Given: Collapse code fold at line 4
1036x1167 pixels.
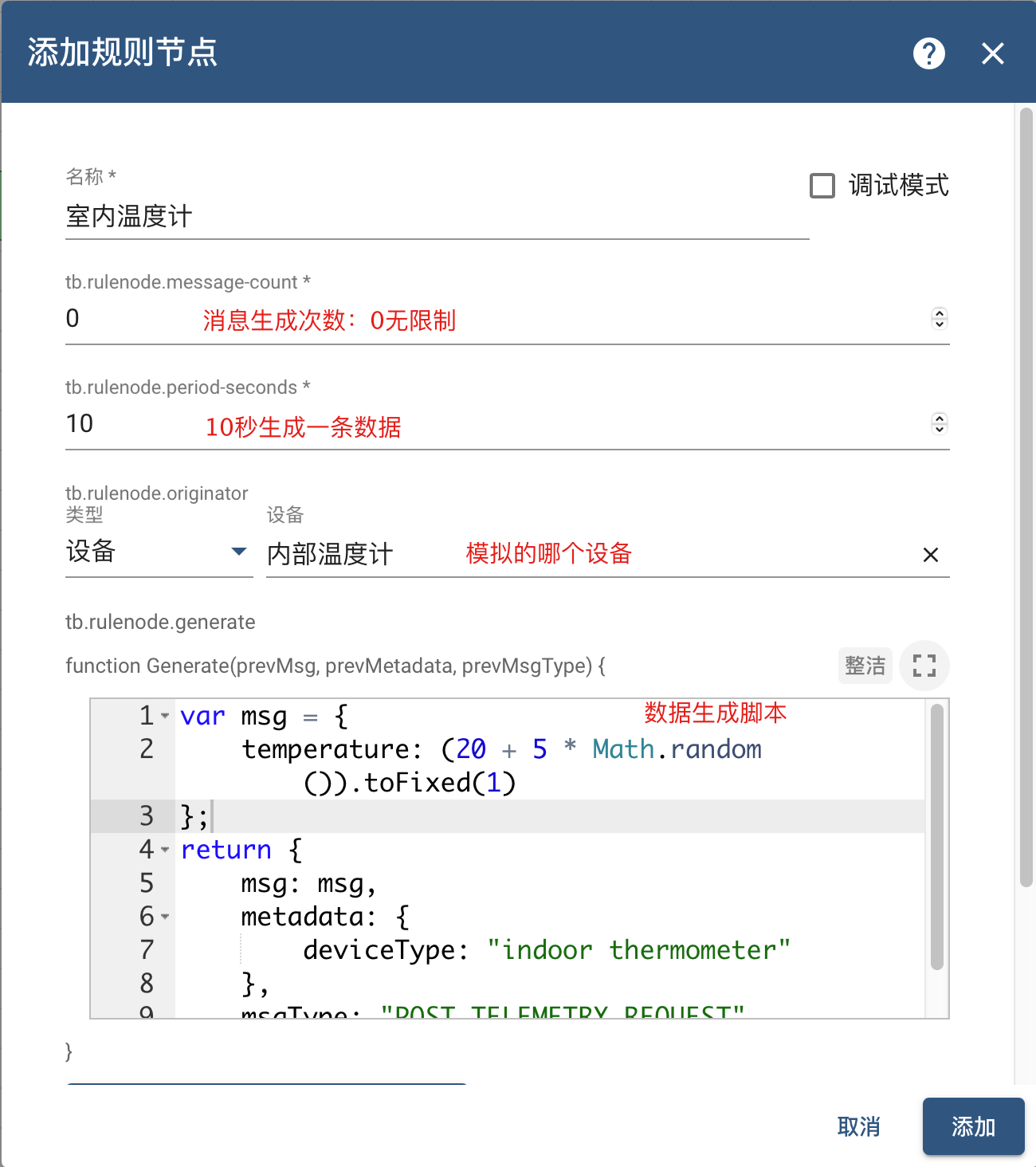Looking at the screenshot, I should point(165,851).
